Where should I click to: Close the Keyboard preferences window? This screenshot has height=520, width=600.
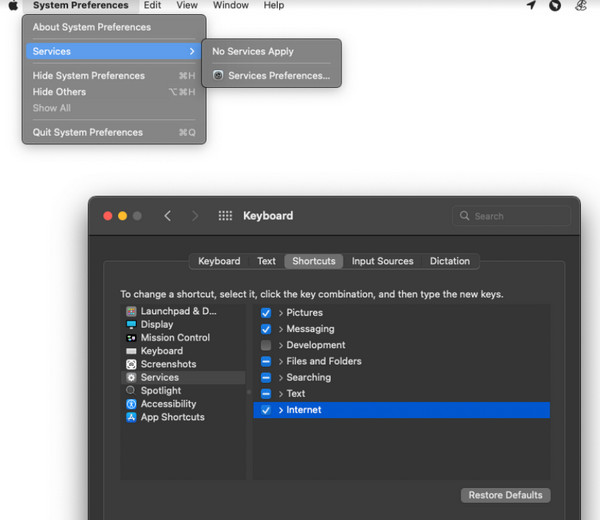tap(108, 216)
